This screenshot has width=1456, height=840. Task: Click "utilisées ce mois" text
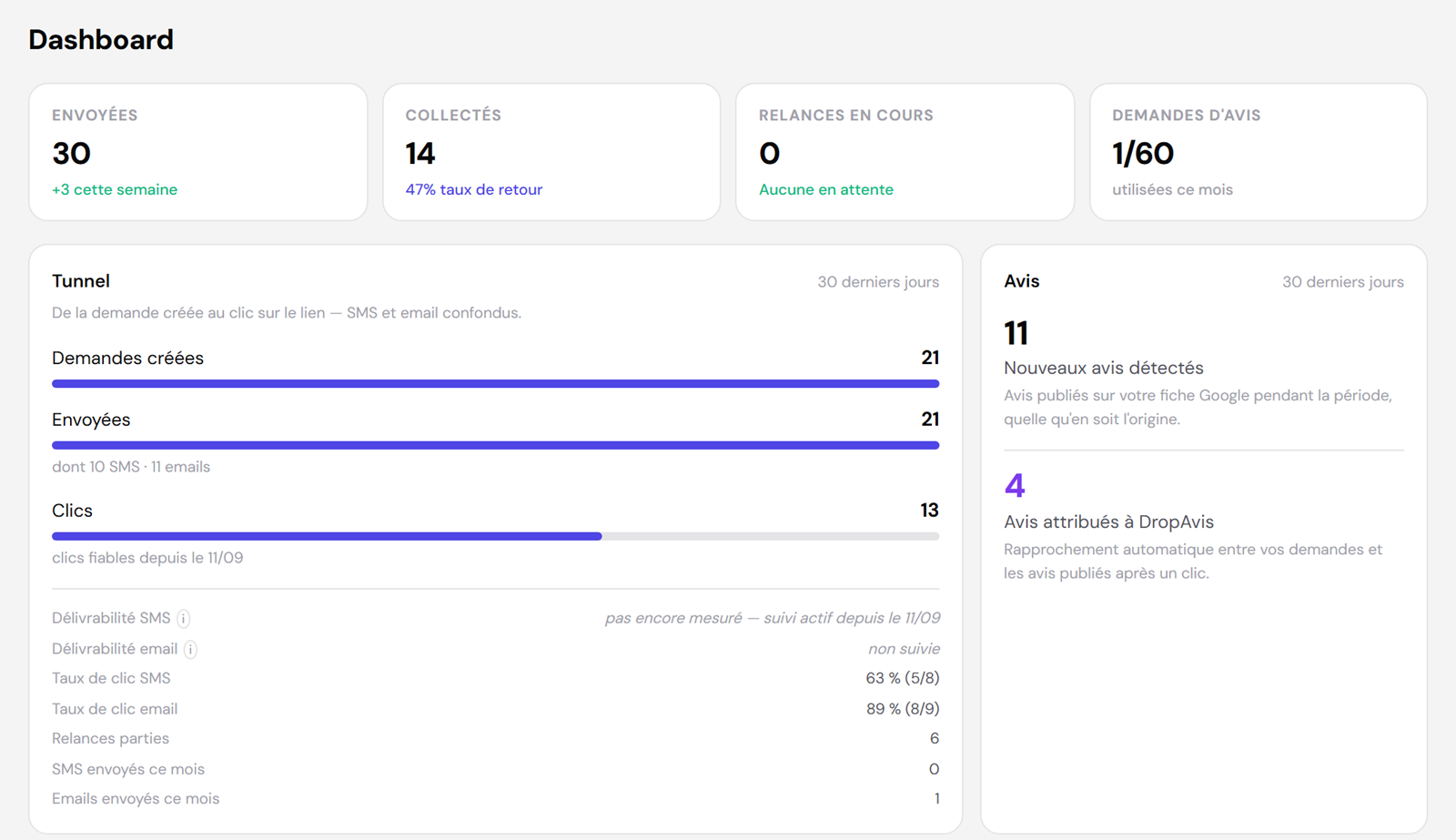(x=1172, y=190)
